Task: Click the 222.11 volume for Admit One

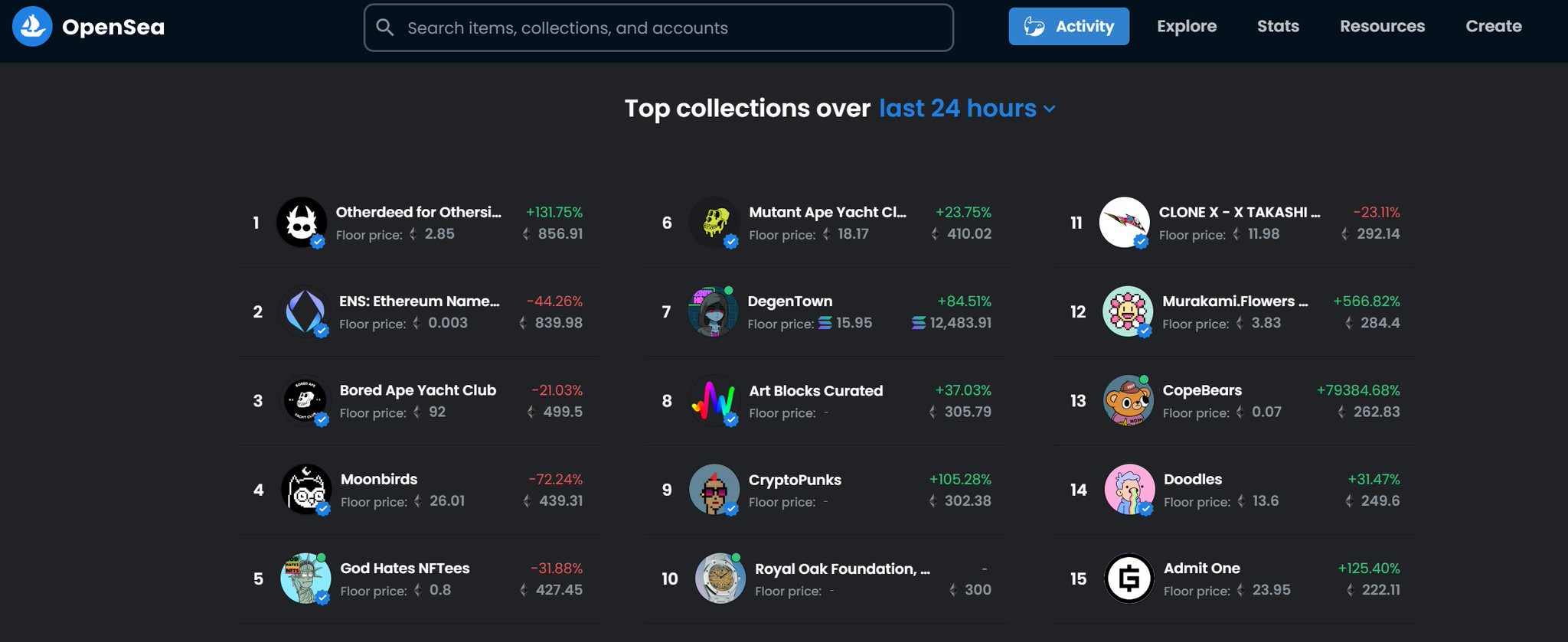Action: (1381, 590)
